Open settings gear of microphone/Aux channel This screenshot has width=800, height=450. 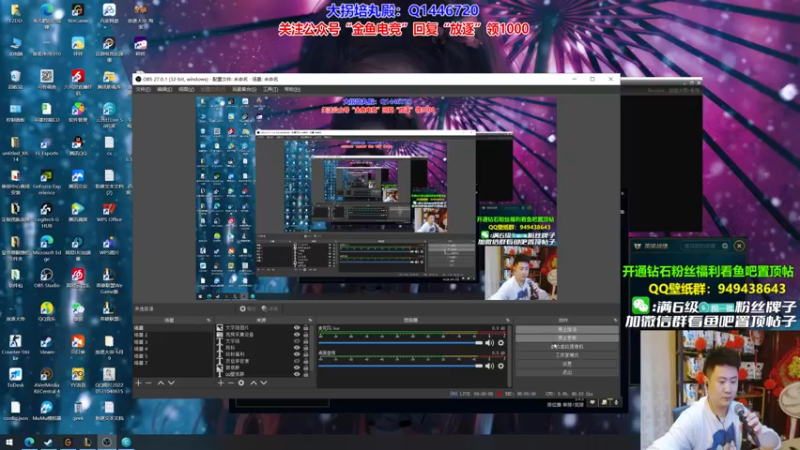tap(501, 343)
